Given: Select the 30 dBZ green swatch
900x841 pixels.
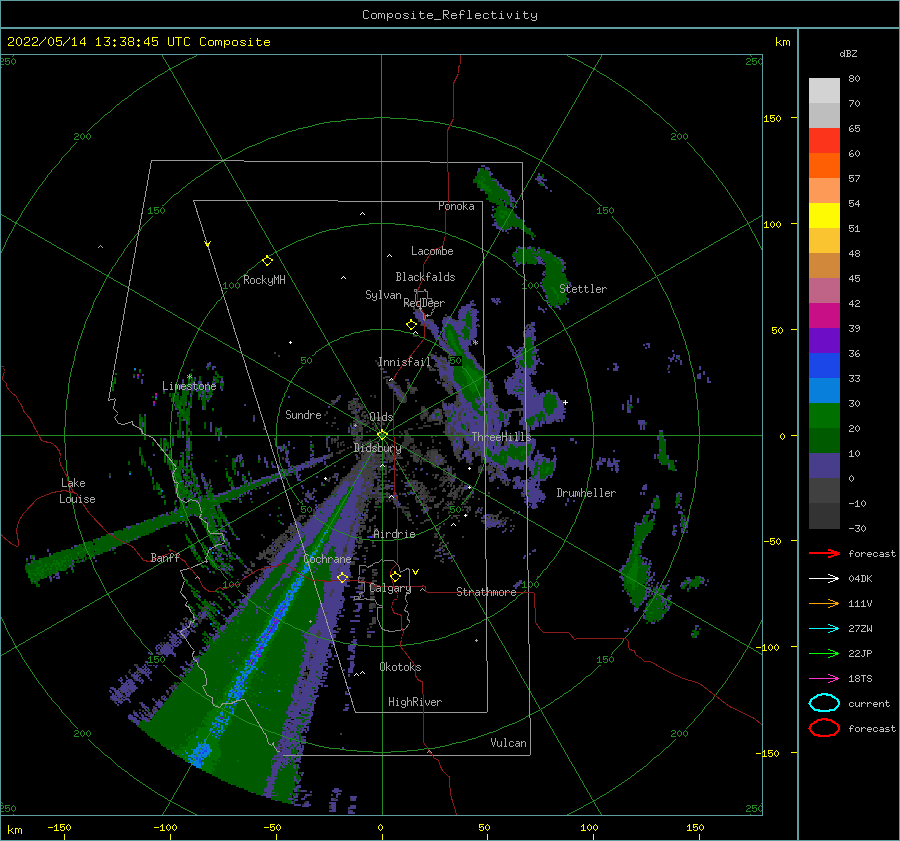Looking at the screenshot, I should [824, 416].
